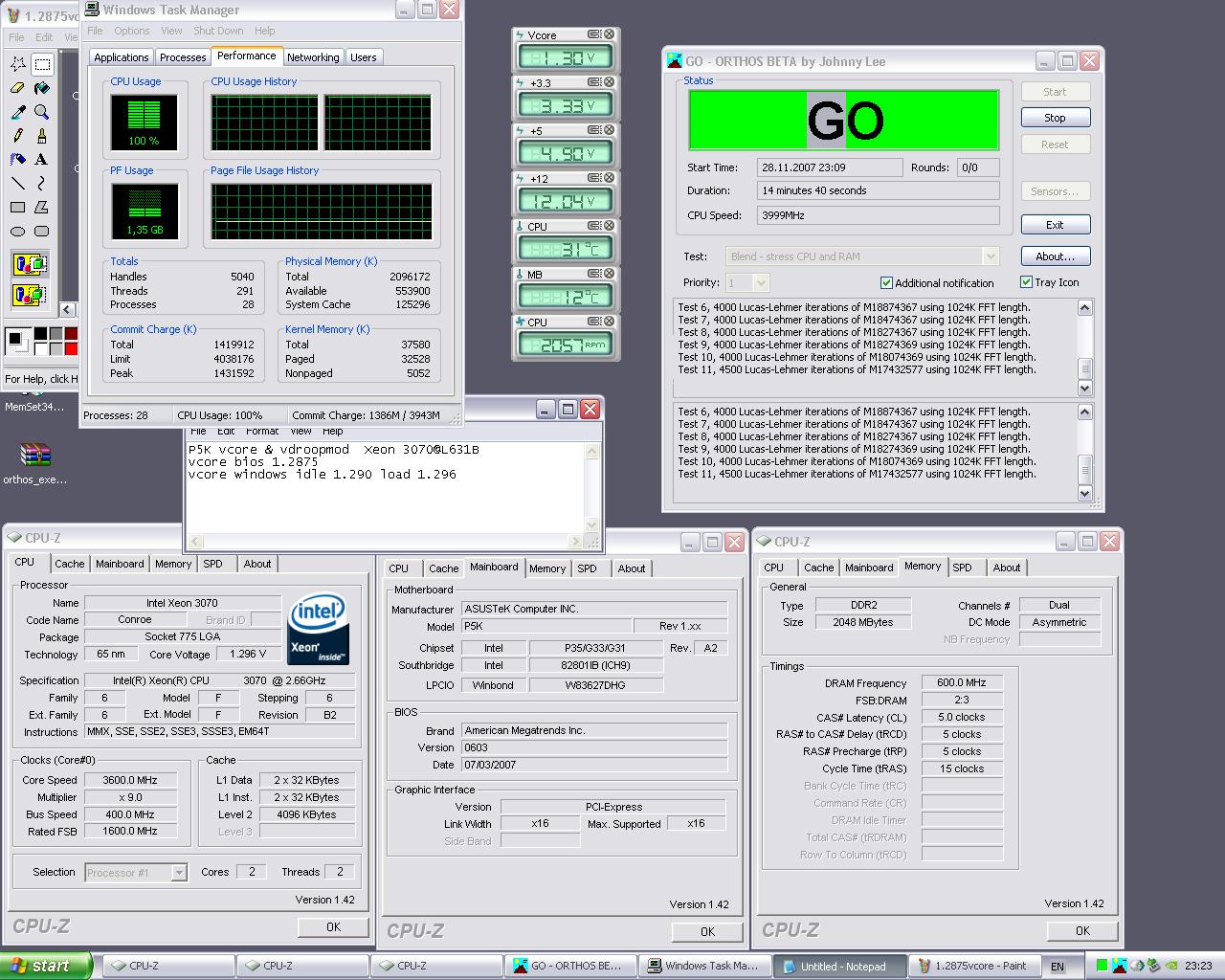1225x980 pixels.
Task: Select the Pick Color eyedropper tool
Action: pos(18,112)
